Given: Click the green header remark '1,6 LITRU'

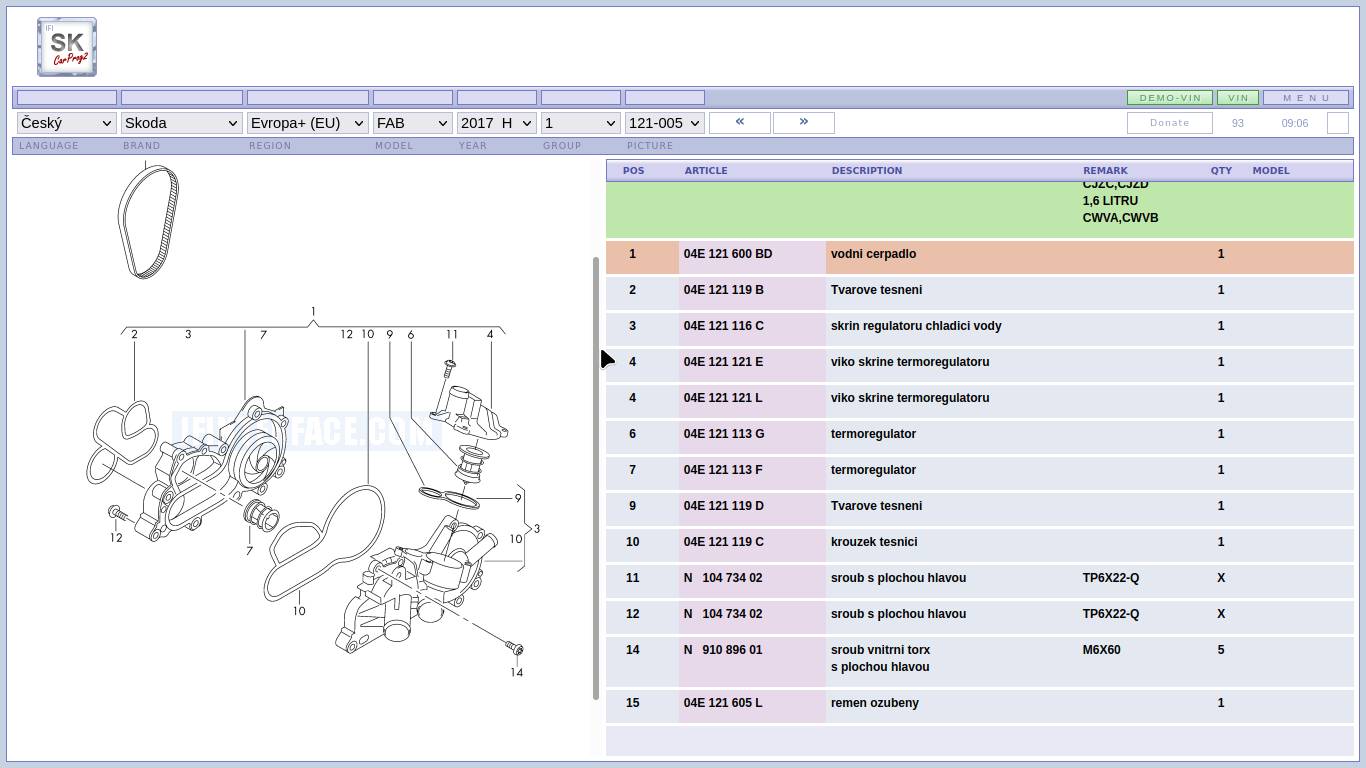Looking at the screenshot, I should point(1110,201).
